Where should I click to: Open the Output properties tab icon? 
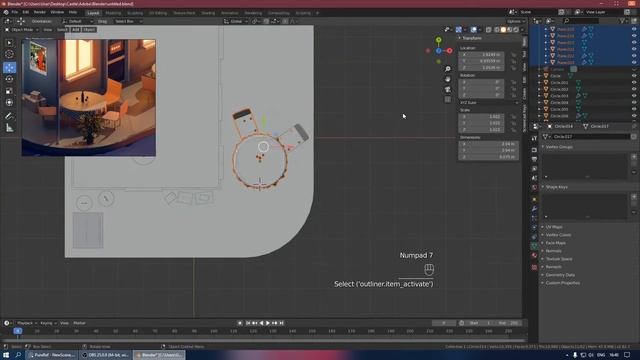534,159
